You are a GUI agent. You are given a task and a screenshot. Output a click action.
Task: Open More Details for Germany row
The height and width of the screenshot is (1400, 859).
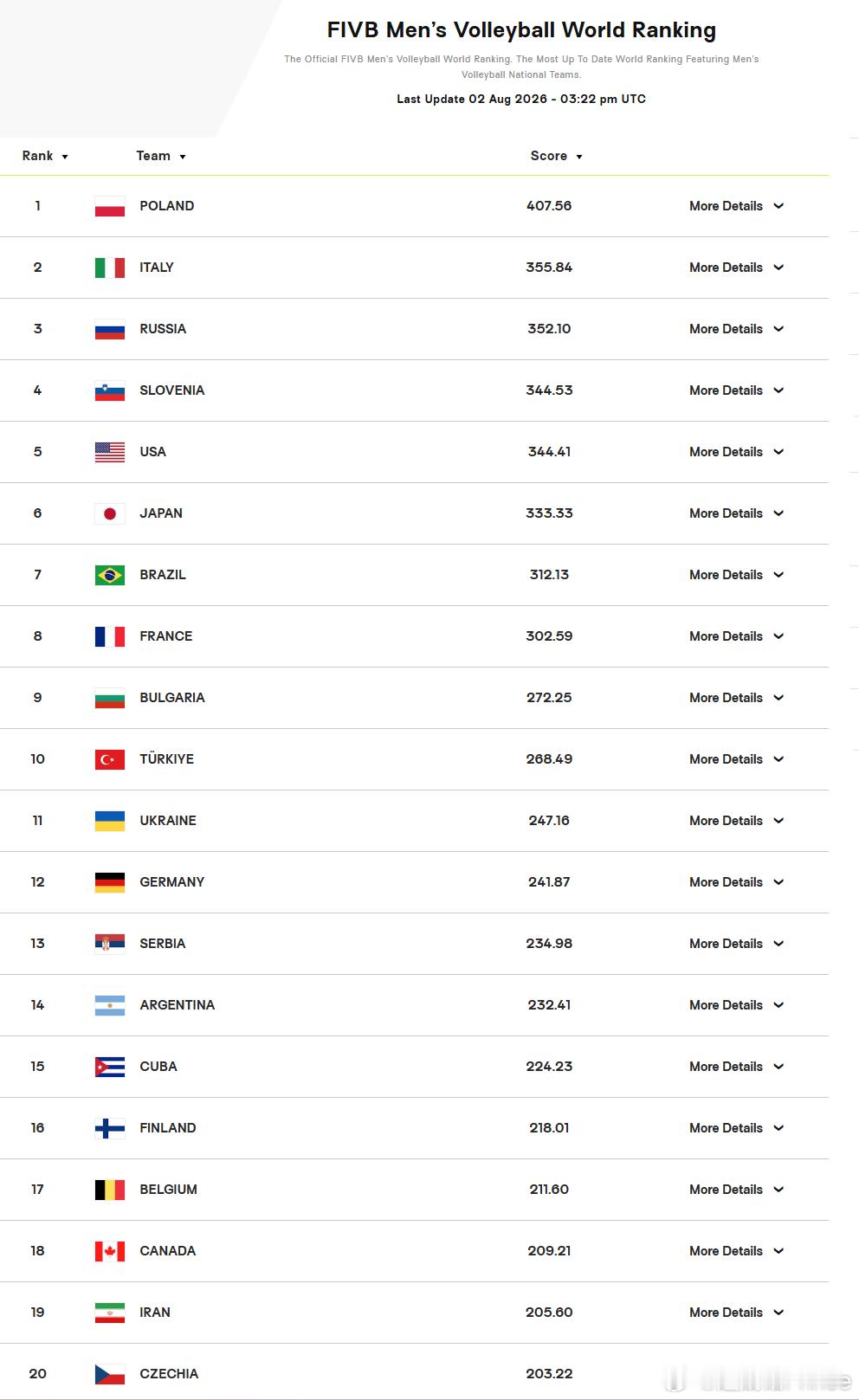[736, 882]
